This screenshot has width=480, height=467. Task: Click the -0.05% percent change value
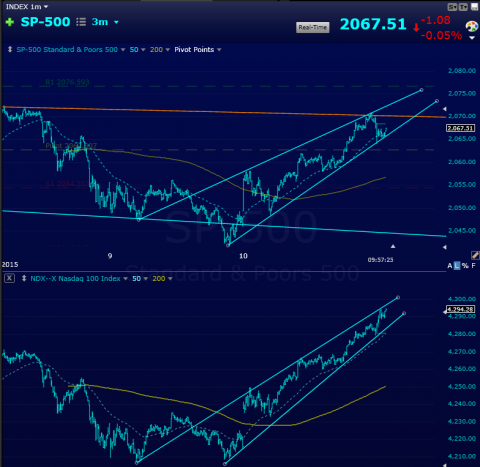pyautogui.click(x=441, y=35)
